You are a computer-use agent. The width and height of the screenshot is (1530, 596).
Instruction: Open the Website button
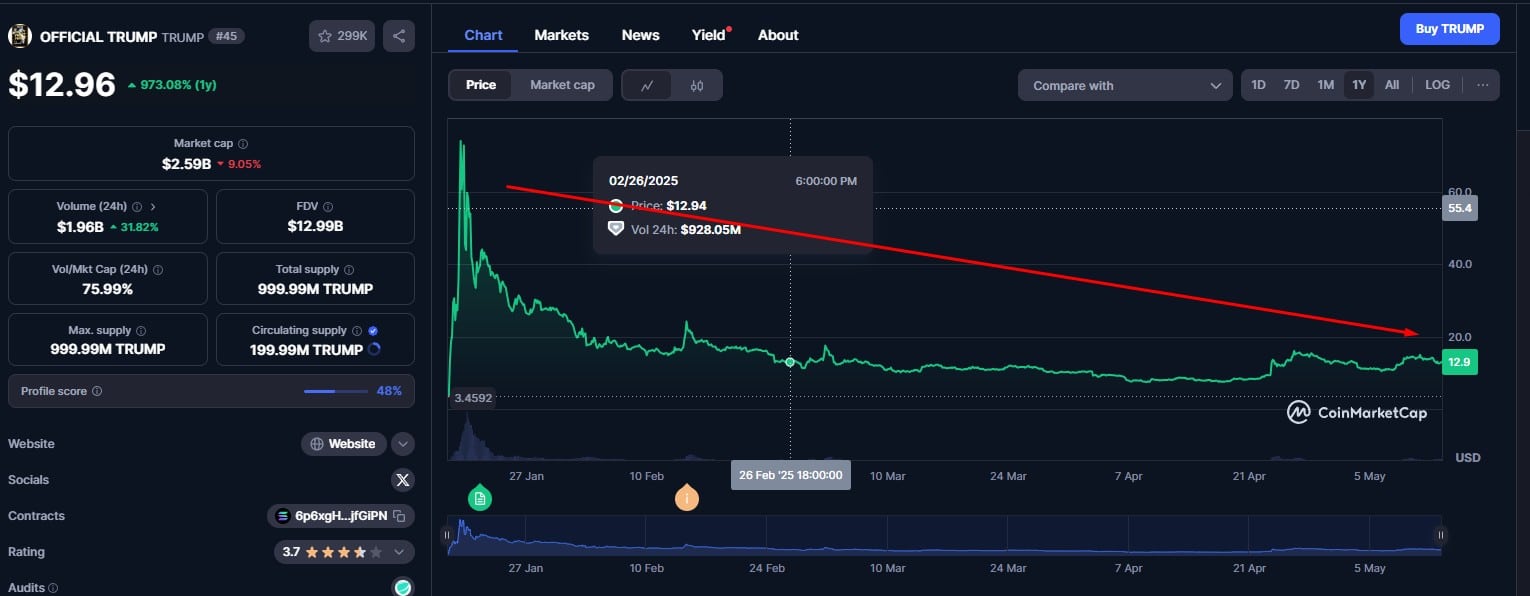click(x=344, y=444)
